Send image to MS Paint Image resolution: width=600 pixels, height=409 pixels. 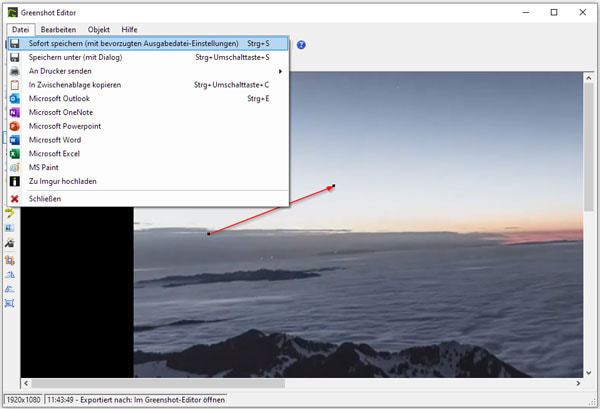(148, 168)
